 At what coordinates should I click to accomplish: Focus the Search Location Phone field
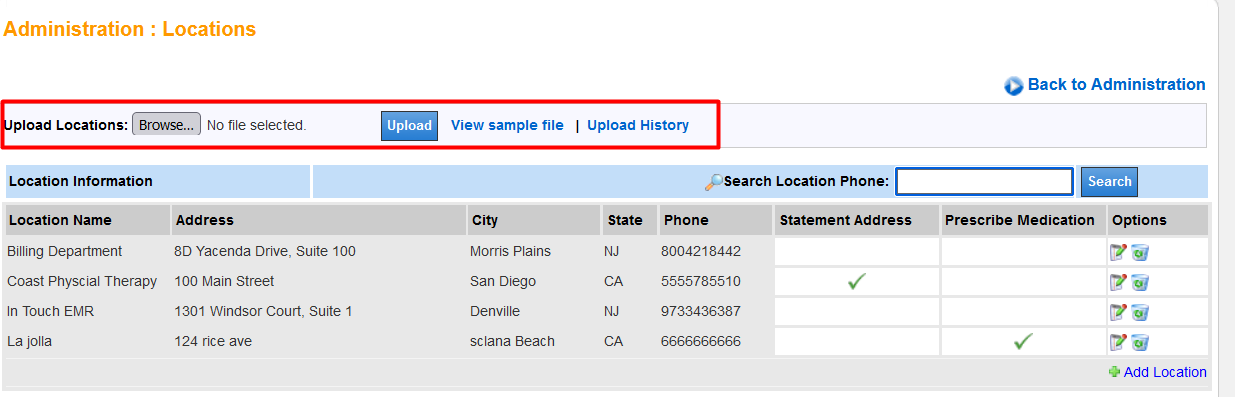pyautogui.click(x=984, y=181)
